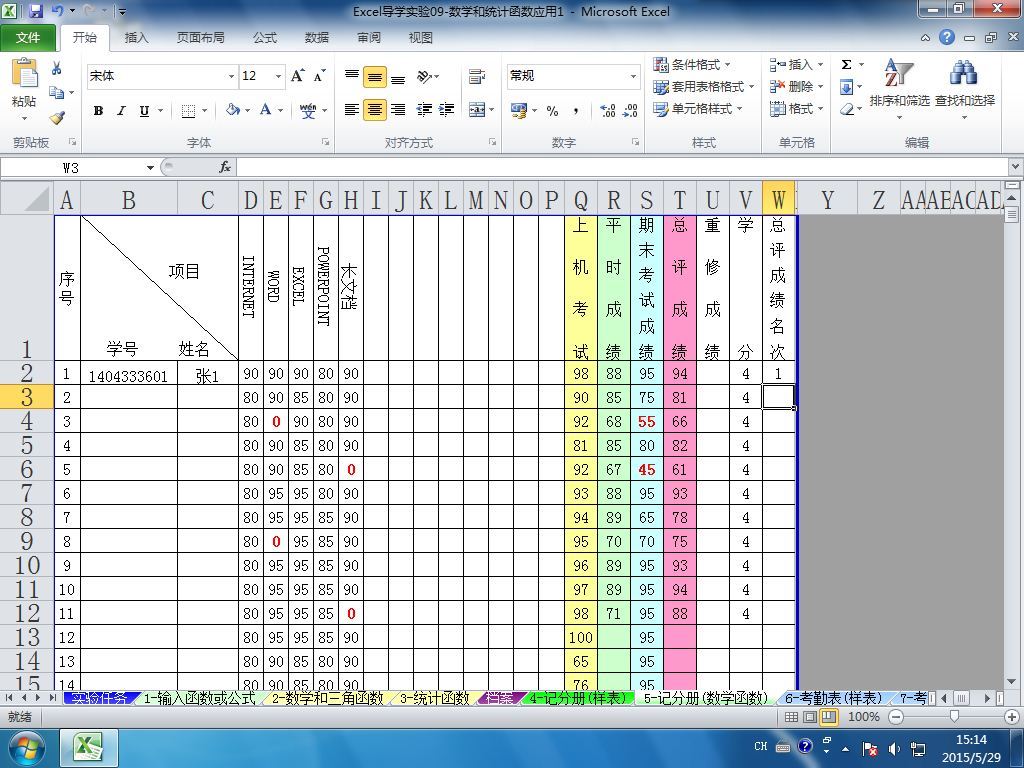Open the font name dropdown

click(231, 76)
